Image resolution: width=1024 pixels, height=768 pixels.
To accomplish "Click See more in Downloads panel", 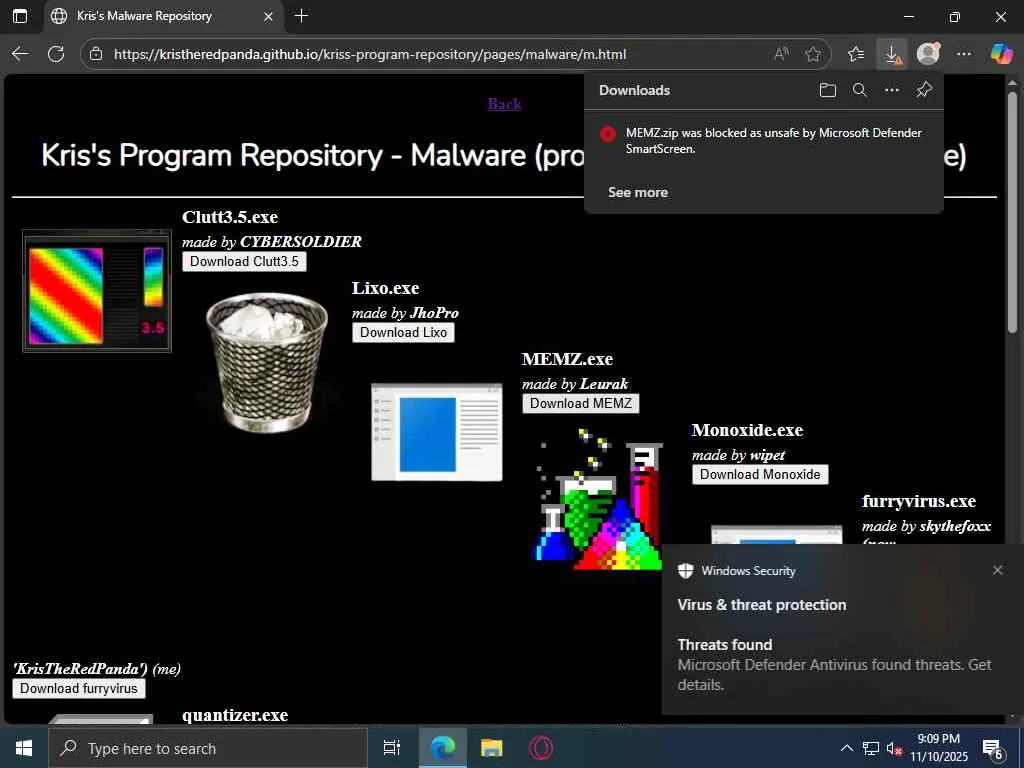I will [x=637, y=193].
